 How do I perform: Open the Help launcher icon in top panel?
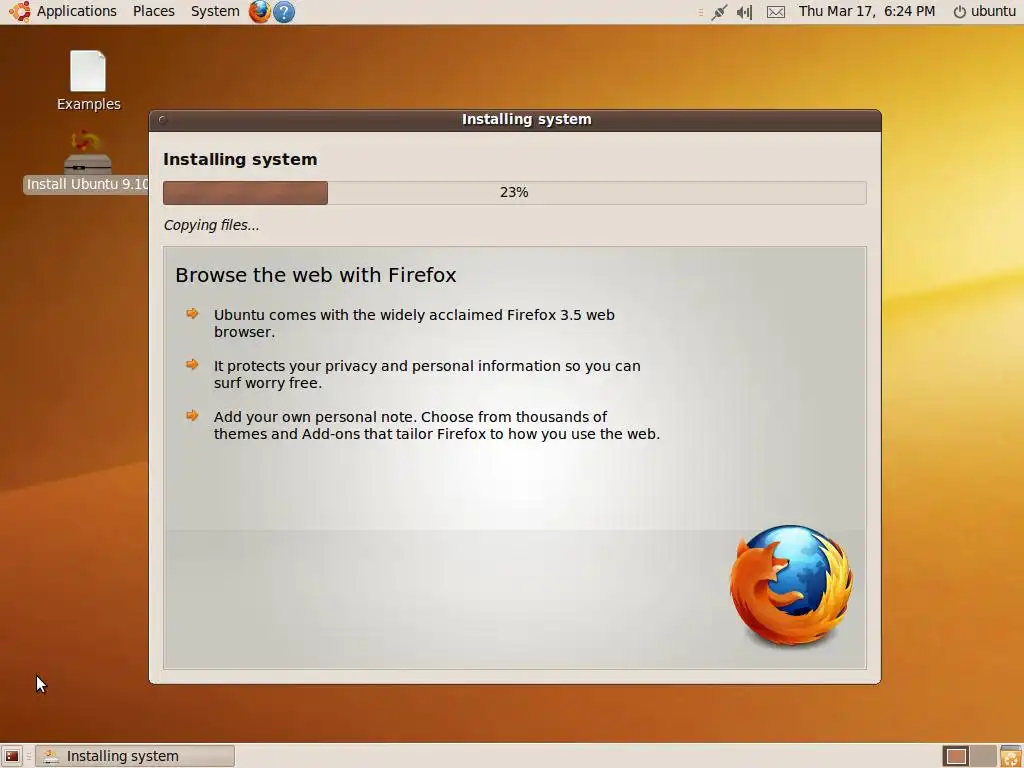pos(283,12)
